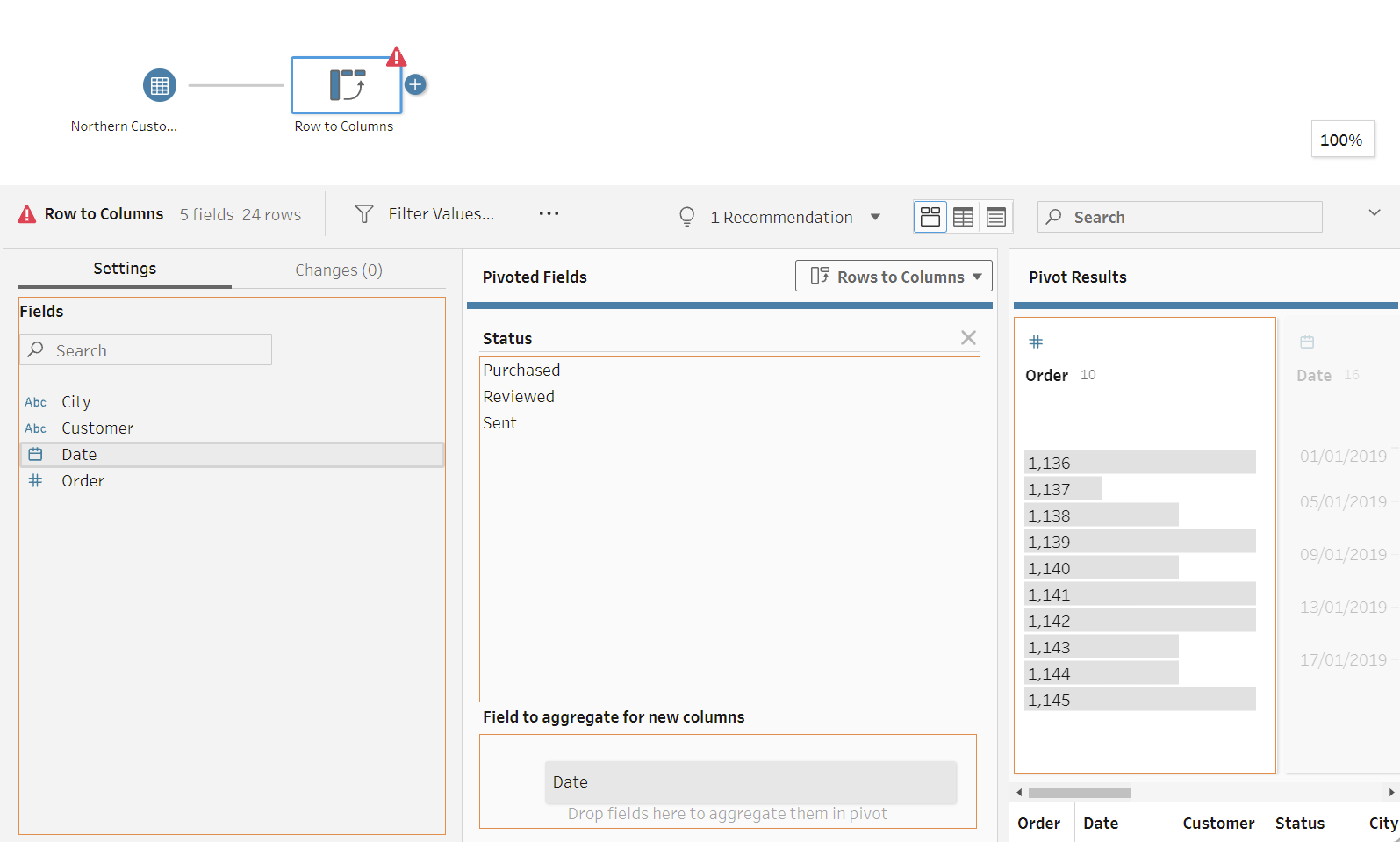
Task: Open the Settings tab
Action: click(125, 269)
